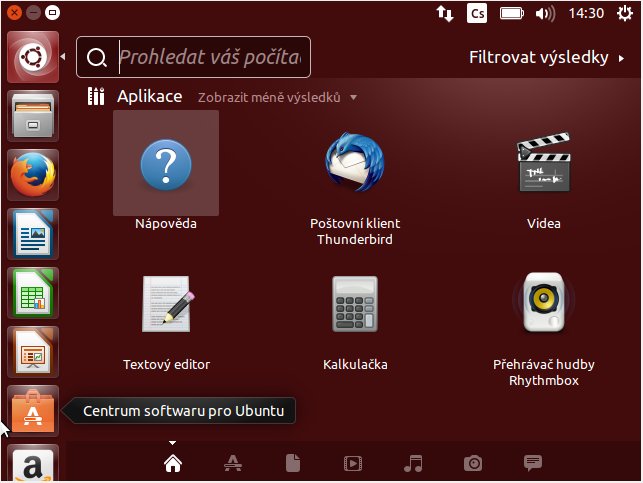Switch to the Photos lens
The height and width of the screenshot is (483, 643).
click(x=473, y=464)
